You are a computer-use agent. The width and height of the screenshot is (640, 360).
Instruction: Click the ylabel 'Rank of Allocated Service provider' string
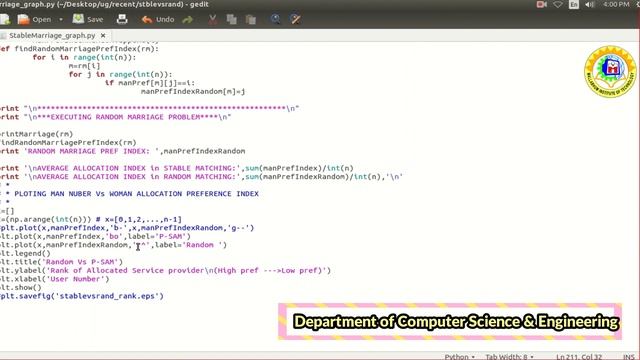click(x=188, y=271)
